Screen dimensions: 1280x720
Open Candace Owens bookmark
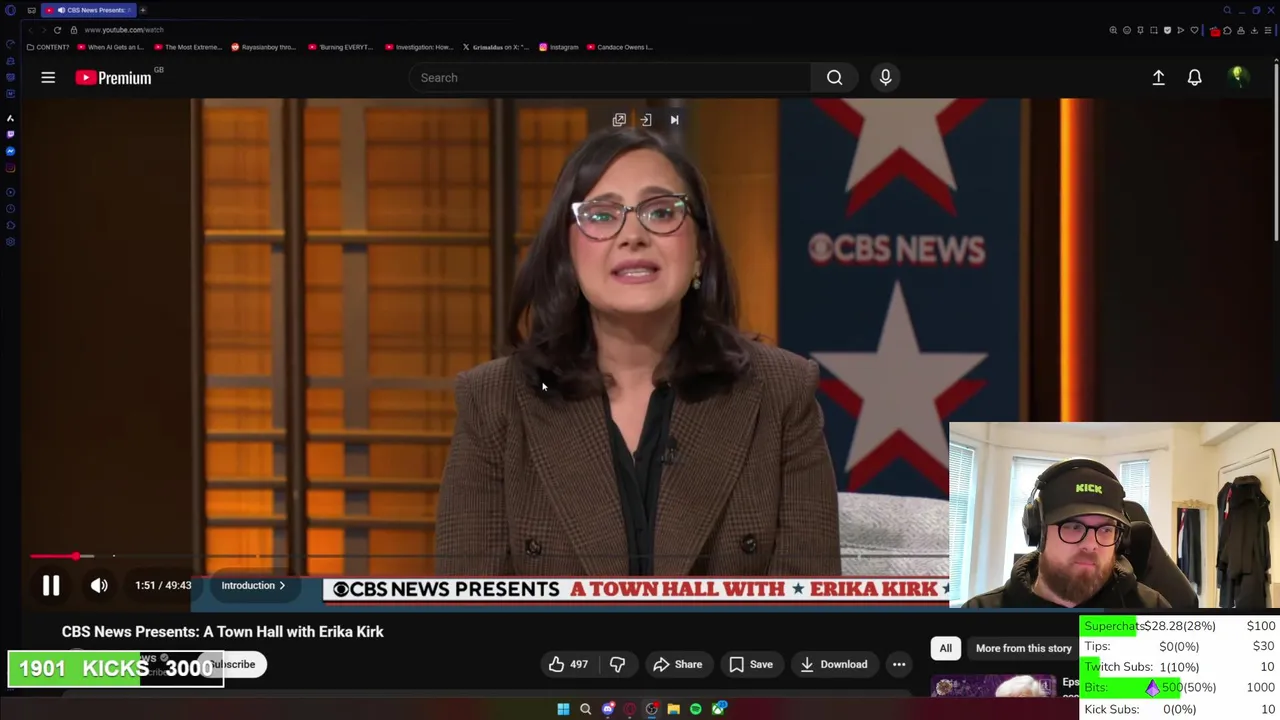(621, 47)
